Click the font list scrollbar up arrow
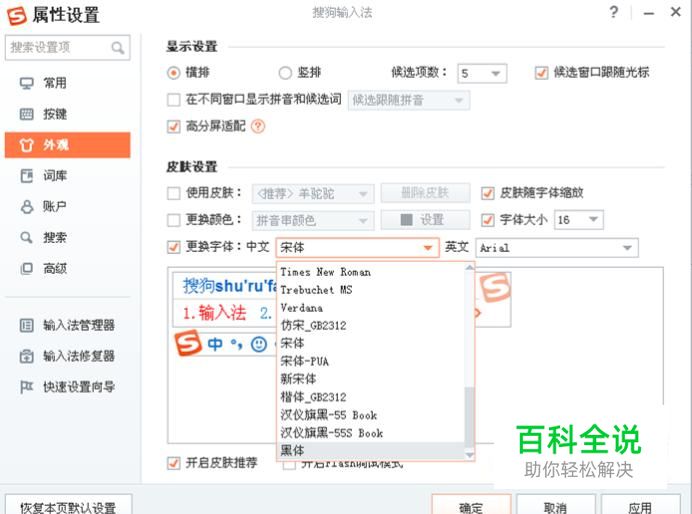The height and width of the screenshot is (514, 692). [470, 267]
